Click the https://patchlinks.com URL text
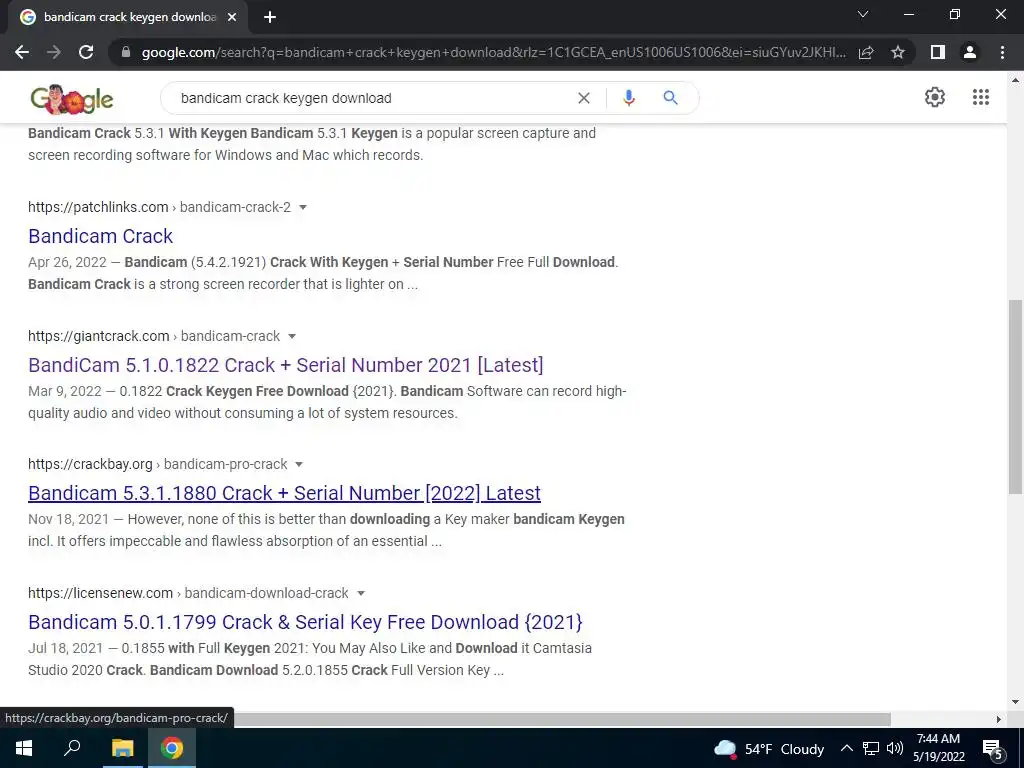Viewport: 1024px width, 768px height. point(98,207)
